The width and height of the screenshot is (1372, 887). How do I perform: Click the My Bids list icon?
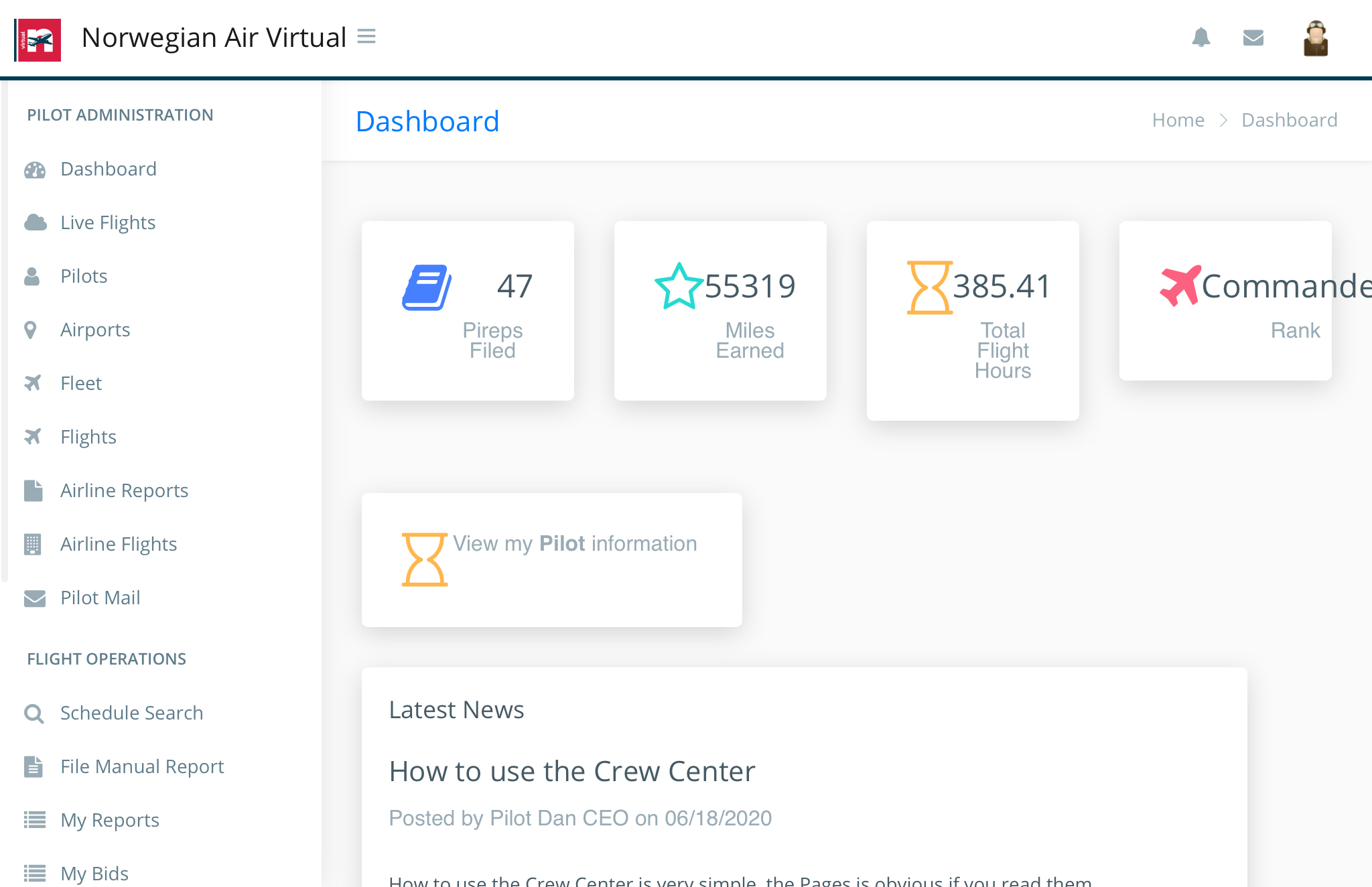(35, 874)
